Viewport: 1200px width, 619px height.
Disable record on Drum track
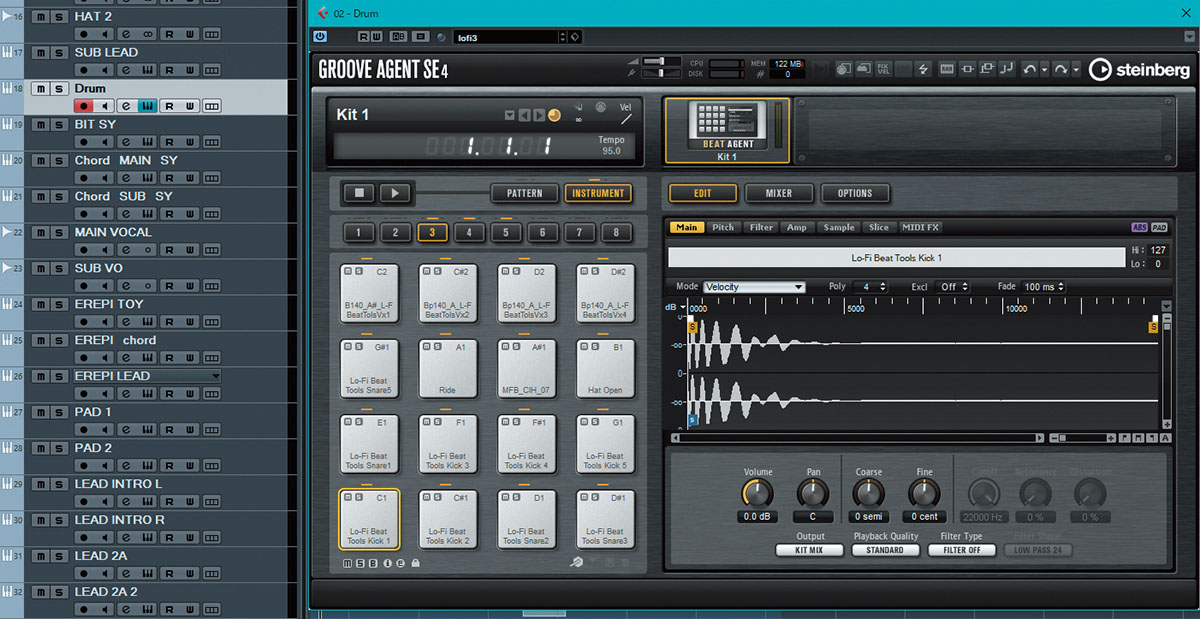pyautogui.click(x=84, y=106)
